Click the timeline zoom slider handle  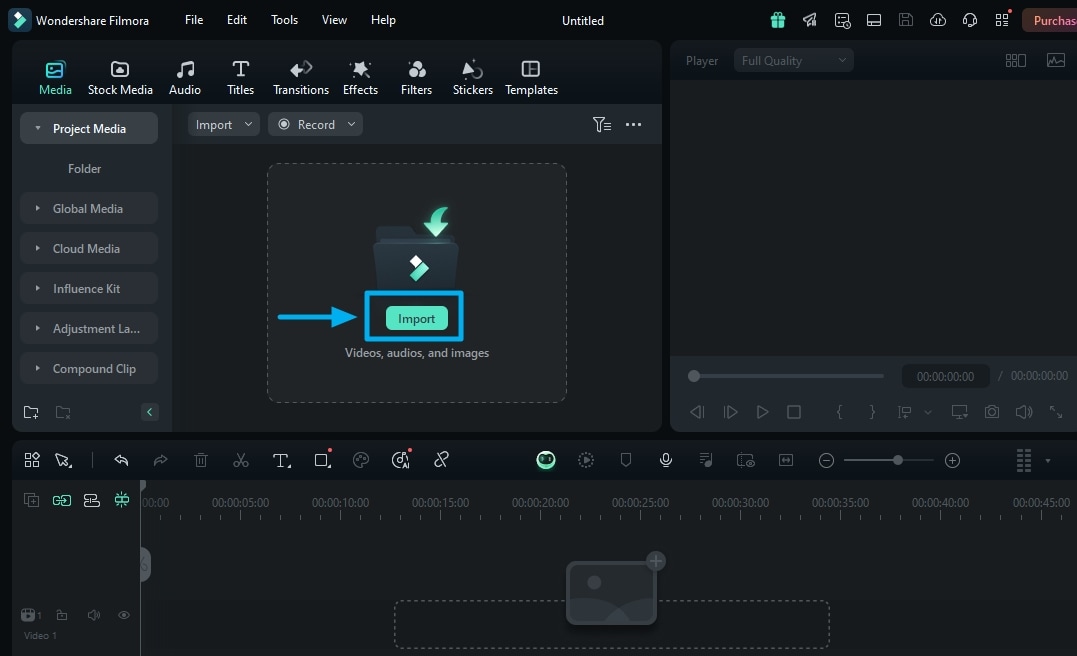[898, 460]
